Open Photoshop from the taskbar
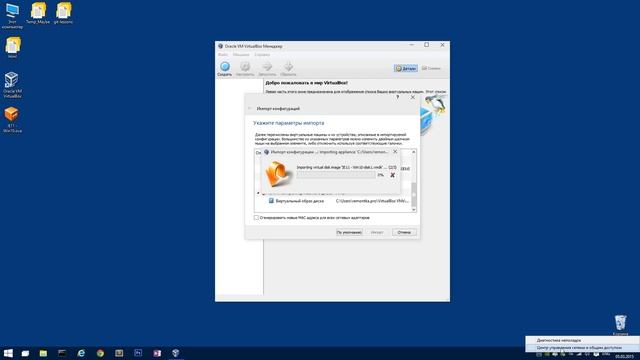640x360 pixels. tap(138, 353)
